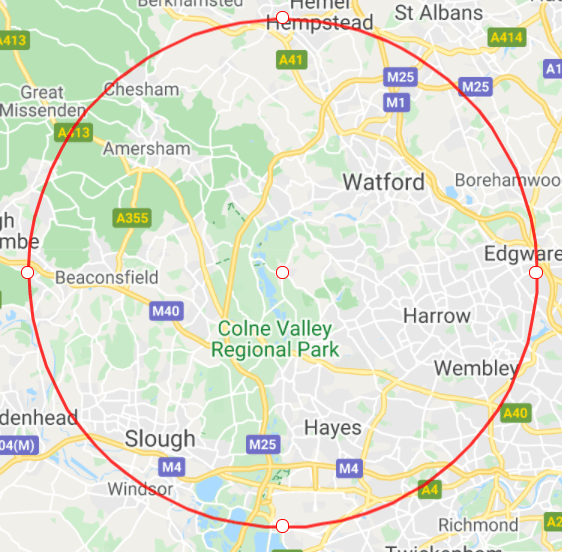Viewport: 562px width, 552px height.
Task: Click the A414 road shield
Action: click(x=507, y=37)
